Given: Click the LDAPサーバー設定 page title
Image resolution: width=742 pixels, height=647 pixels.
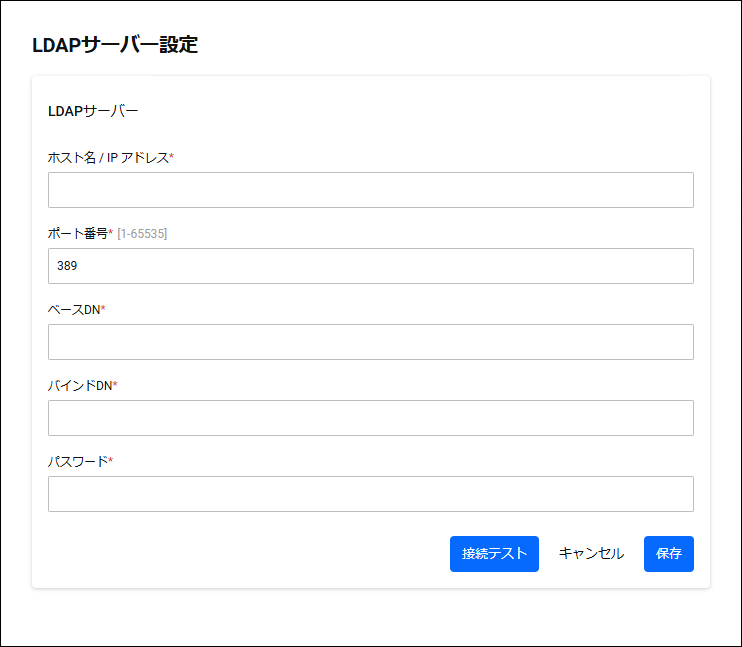Looking at the screenshot, I should (115, 45).
